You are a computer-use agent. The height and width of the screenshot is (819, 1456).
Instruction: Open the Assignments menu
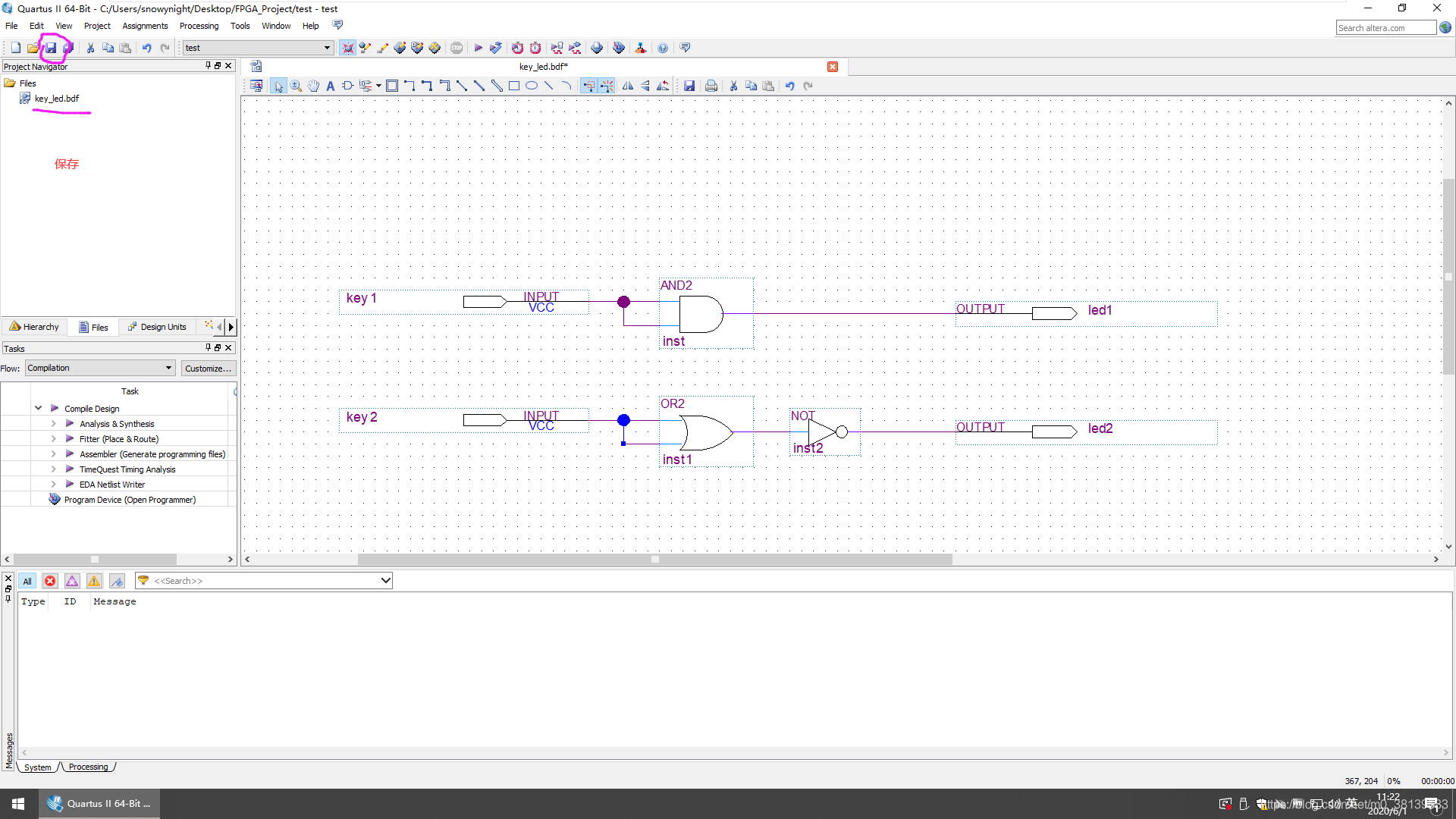(x=145, y=26)
